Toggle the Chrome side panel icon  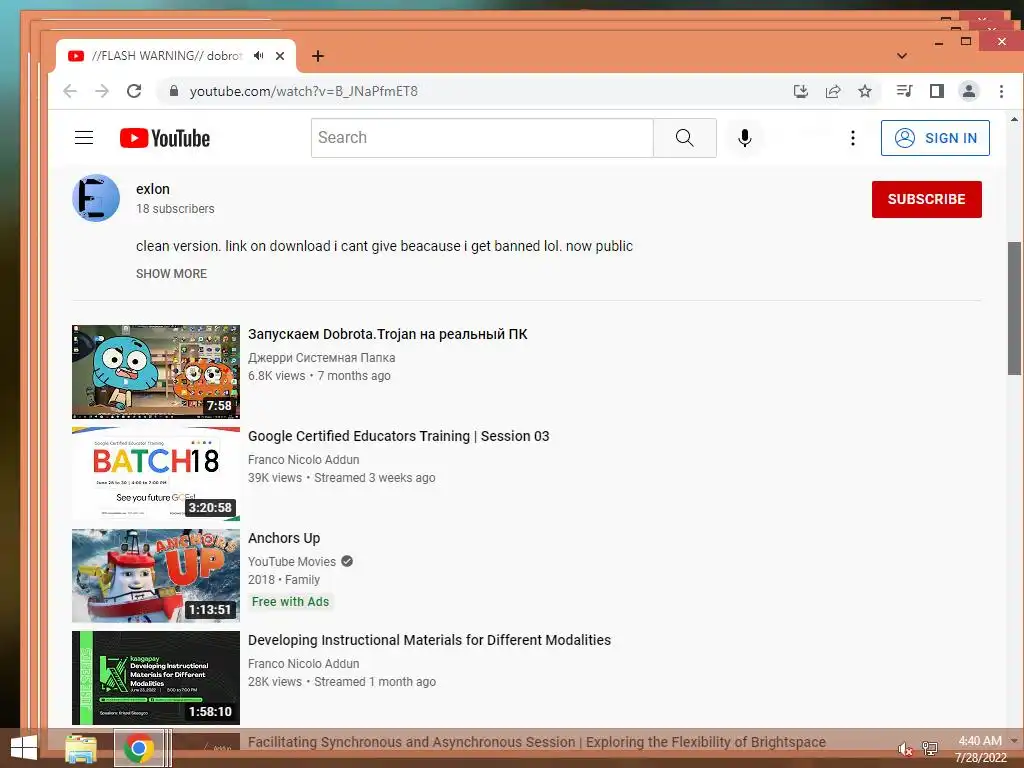click(x=936, y=91)
